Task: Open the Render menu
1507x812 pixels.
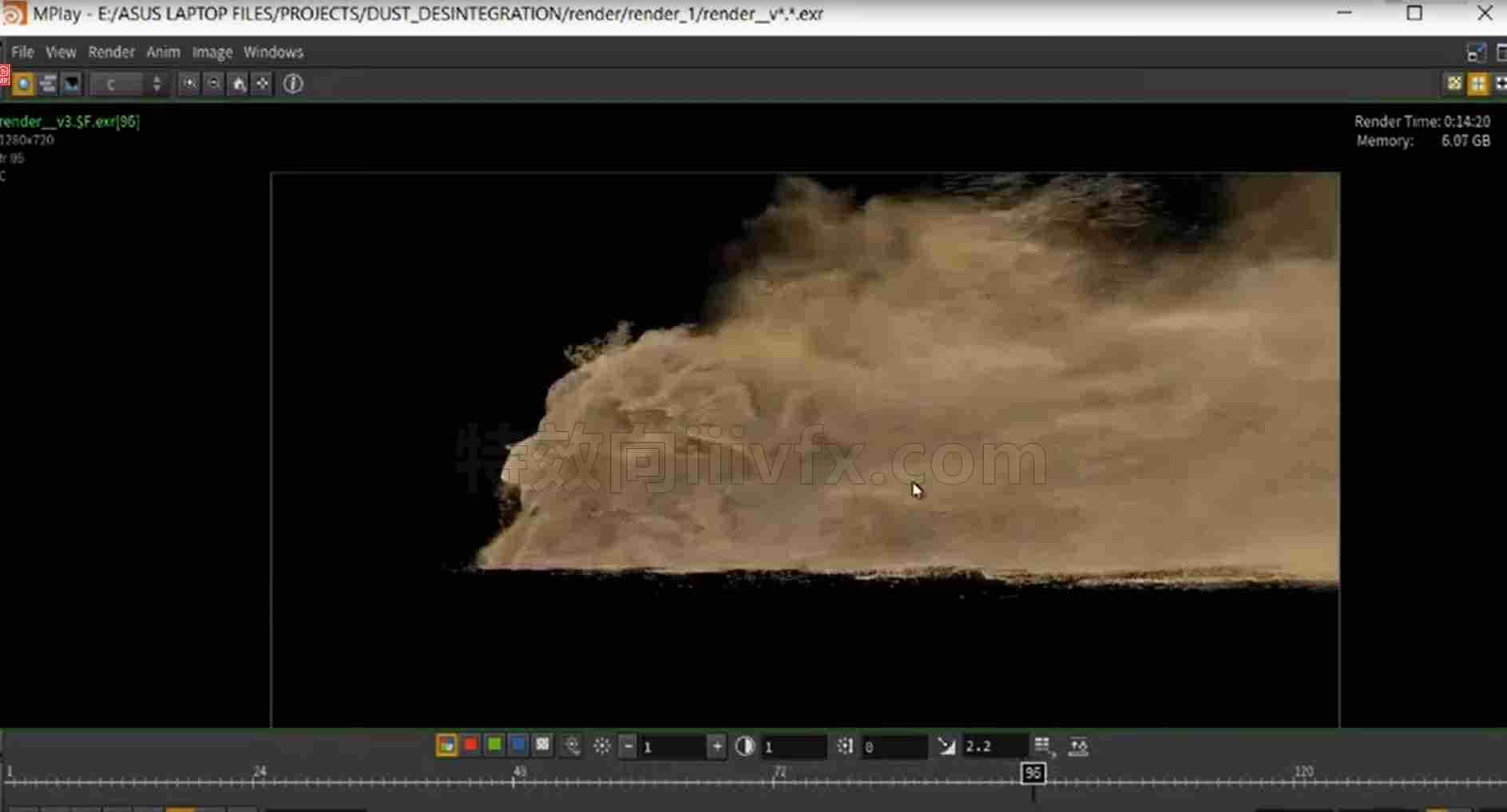Action: [x=111, y=52]
